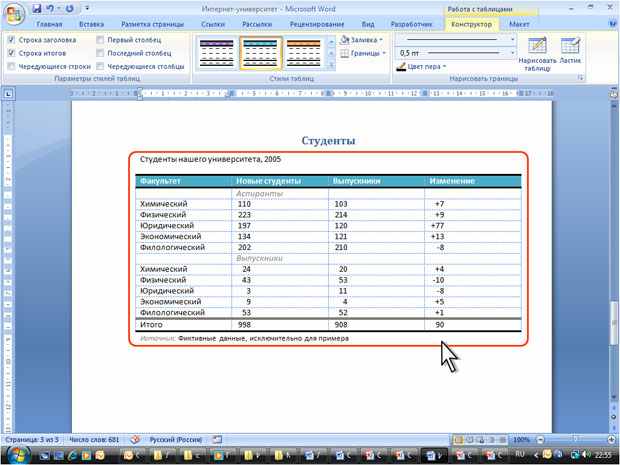Open the 0,5 пт pen weight dropdown
620x465 pixels.
click(x=456, y=53)
